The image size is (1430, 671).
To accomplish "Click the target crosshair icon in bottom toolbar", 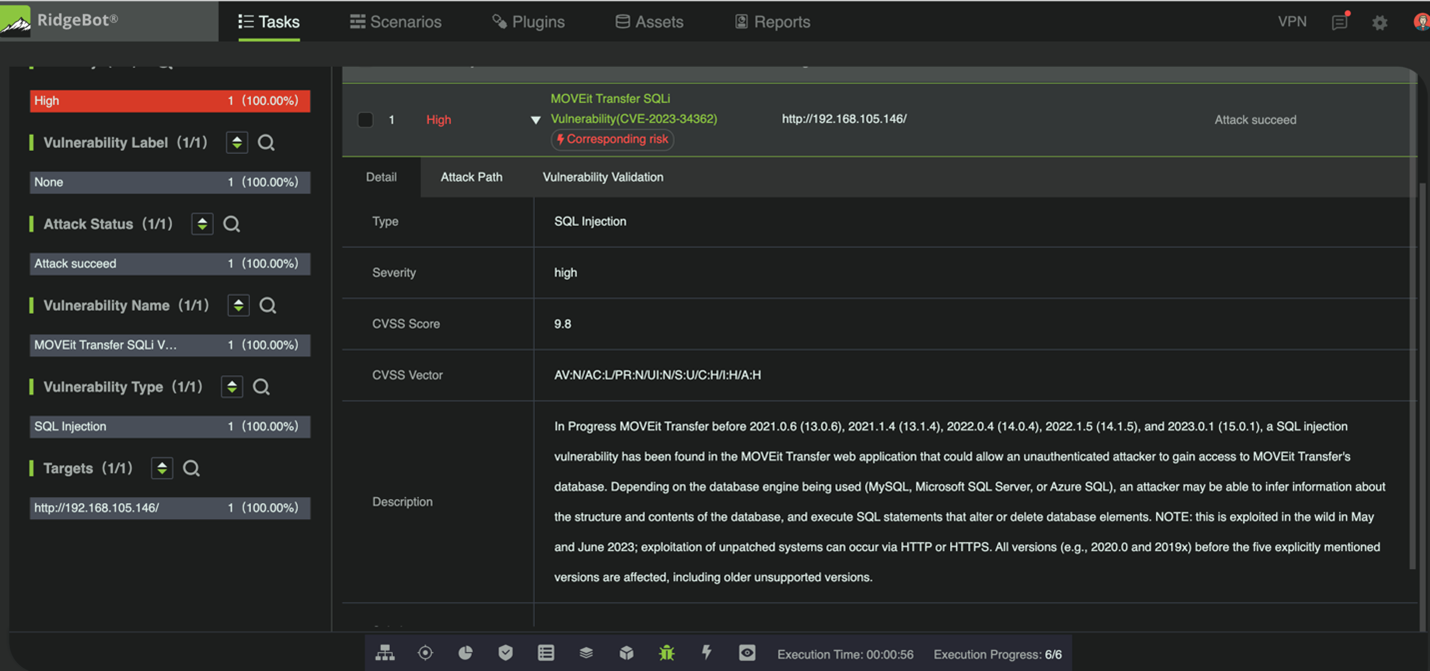I will pos(425,653).
